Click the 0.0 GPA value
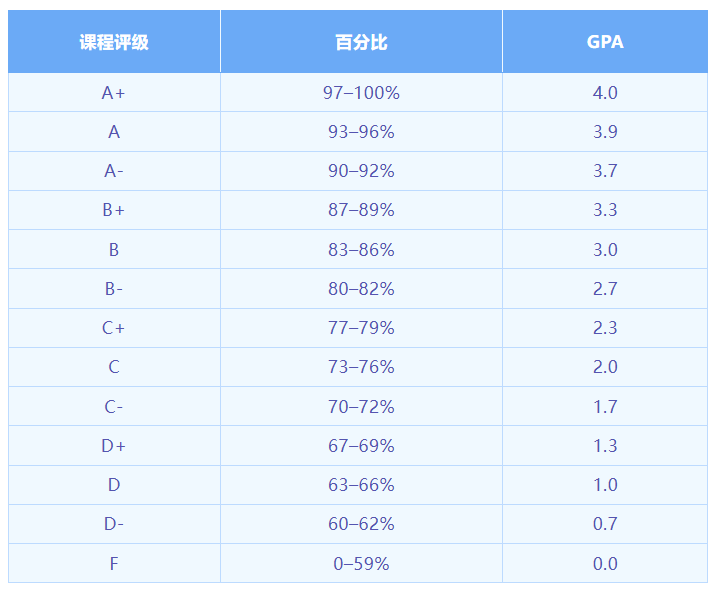The image size is (715, 592). pyautogui.click(x=605, y=564)
